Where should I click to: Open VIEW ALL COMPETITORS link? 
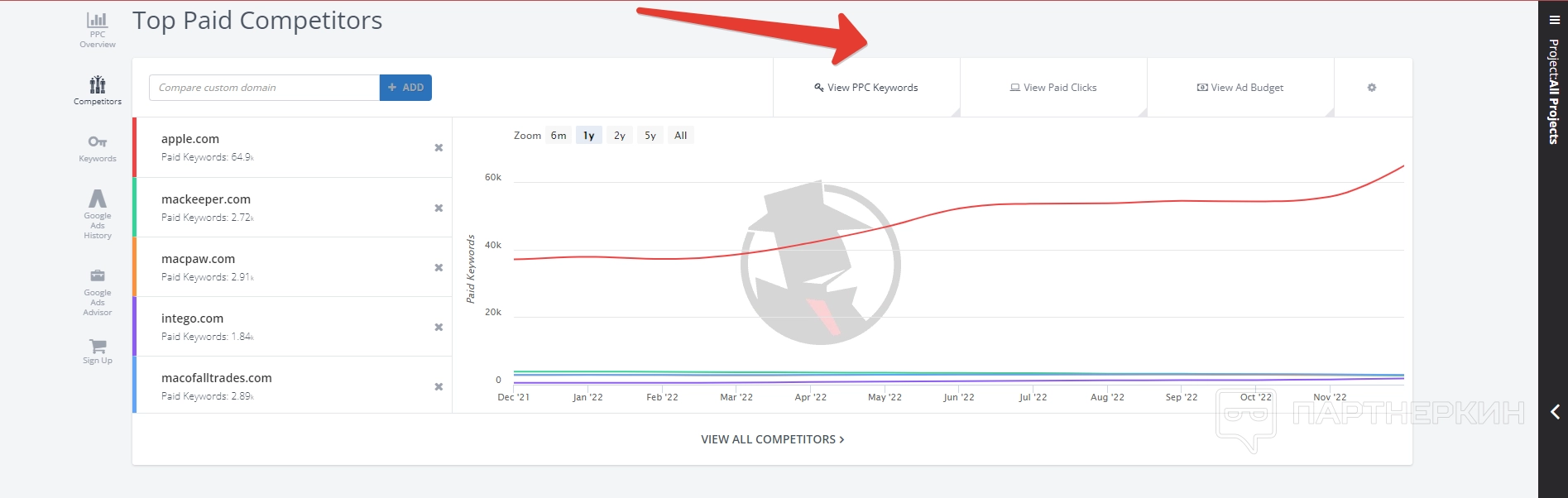pyautogui.click(x=773, y=439)
